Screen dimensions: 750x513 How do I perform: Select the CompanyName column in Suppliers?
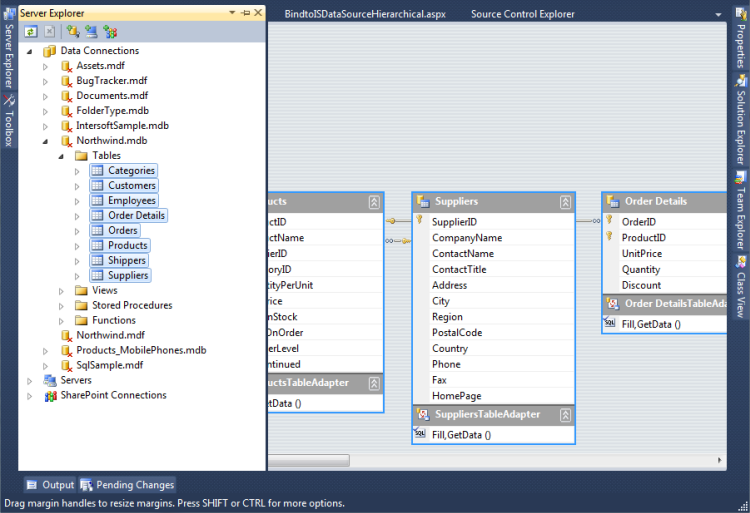tap(467, 238)
